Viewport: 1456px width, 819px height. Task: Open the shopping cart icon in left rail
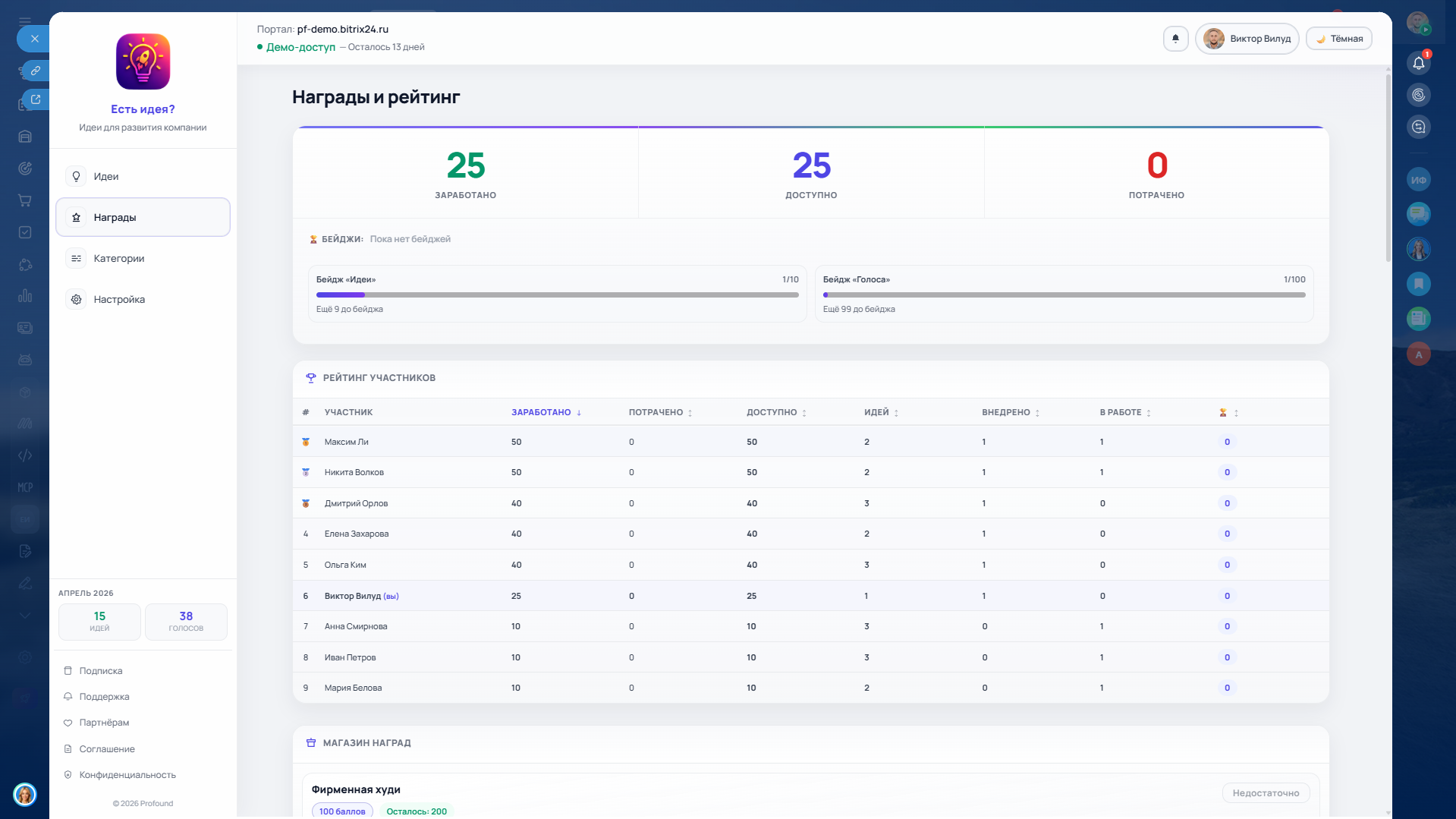point(25,200)
